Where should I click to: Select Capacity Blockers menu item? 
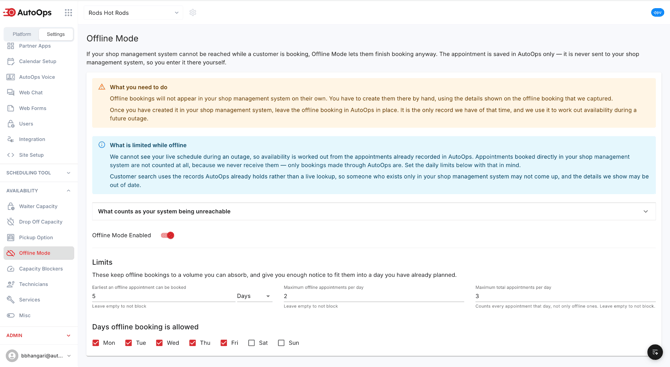tap(39, 269)
